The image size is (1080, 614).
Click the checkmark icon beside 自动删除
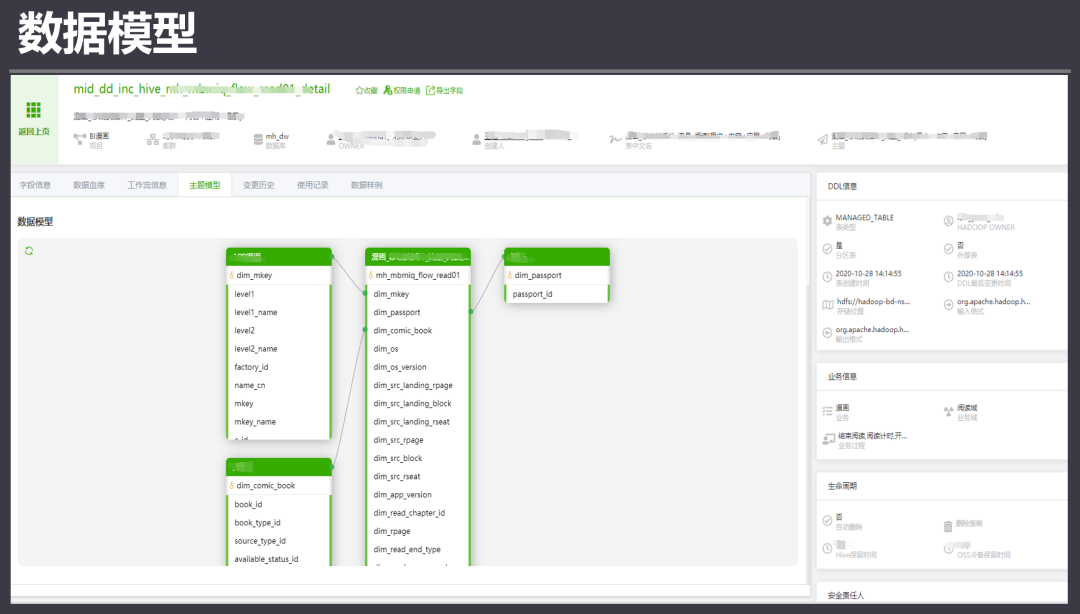[x=827, y=521]
